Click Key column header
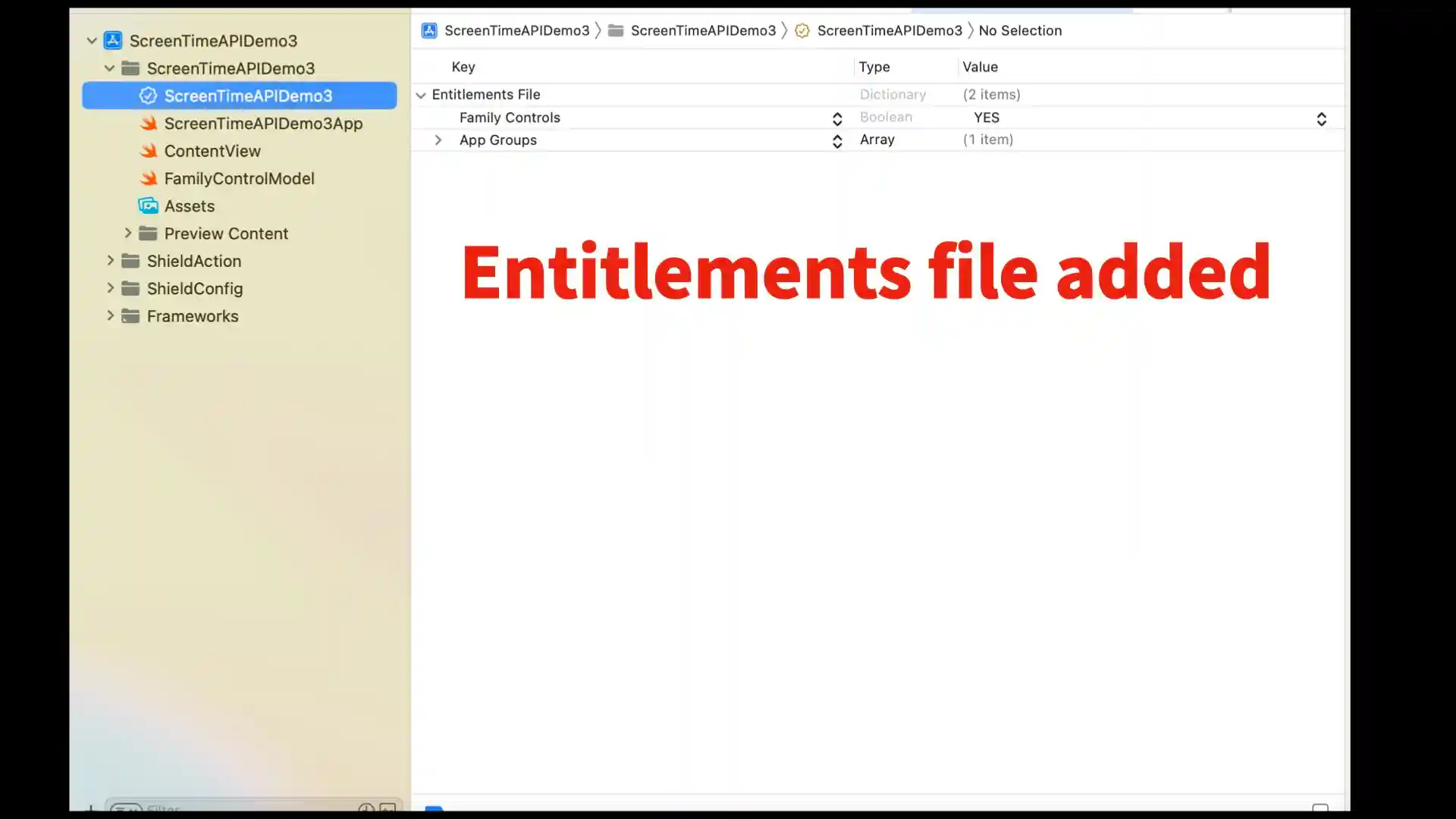The image size is (1456, 819). click(463, 67)
